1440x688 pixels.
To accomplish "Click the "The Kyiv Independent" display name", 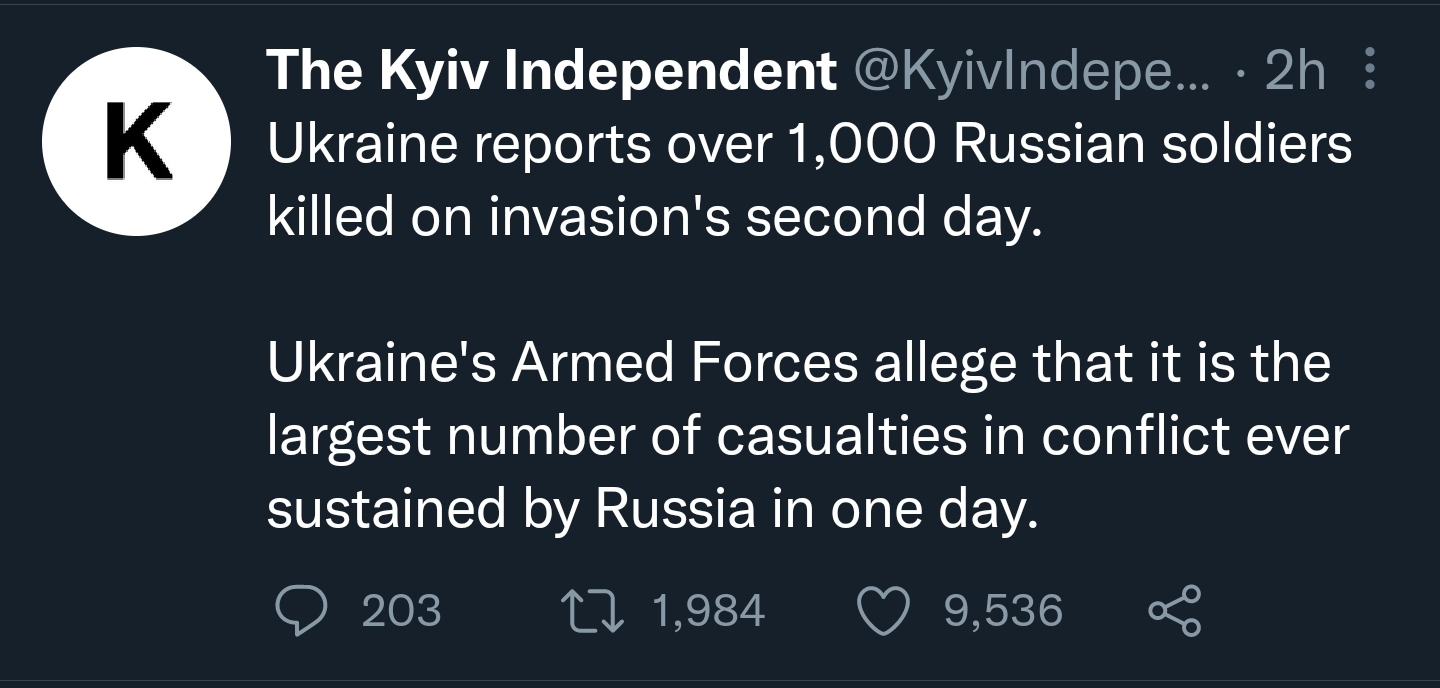I will click(551, 72).
